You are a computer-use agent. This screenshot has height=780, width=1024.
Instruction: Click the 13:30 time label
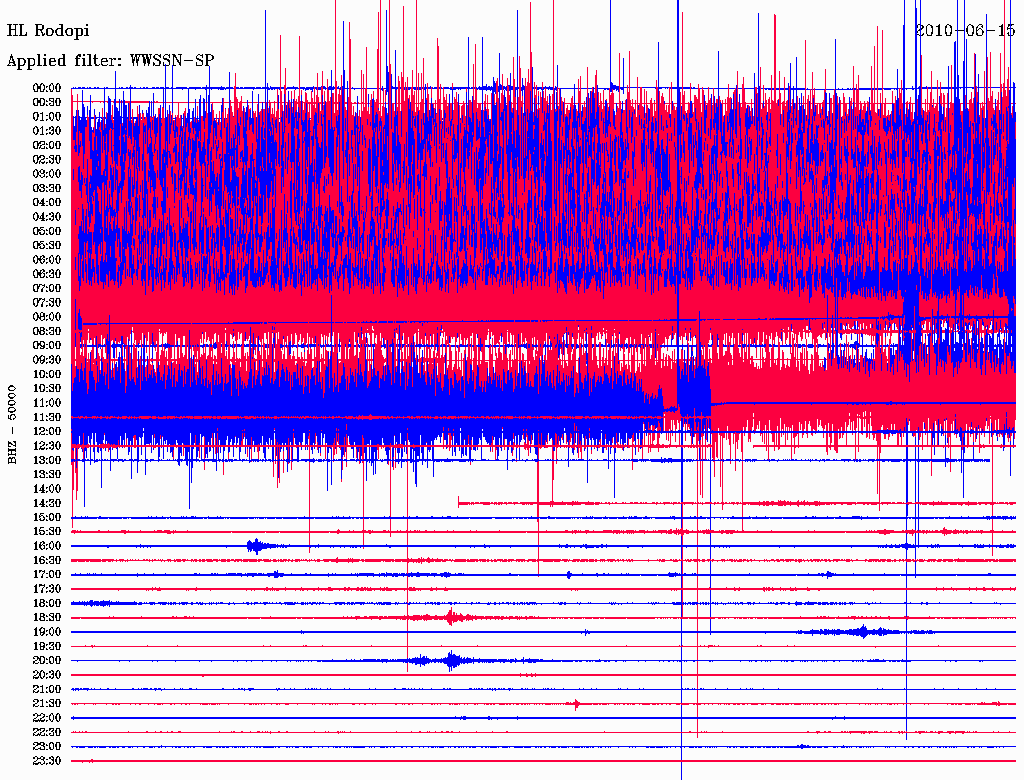coord(47,474)
